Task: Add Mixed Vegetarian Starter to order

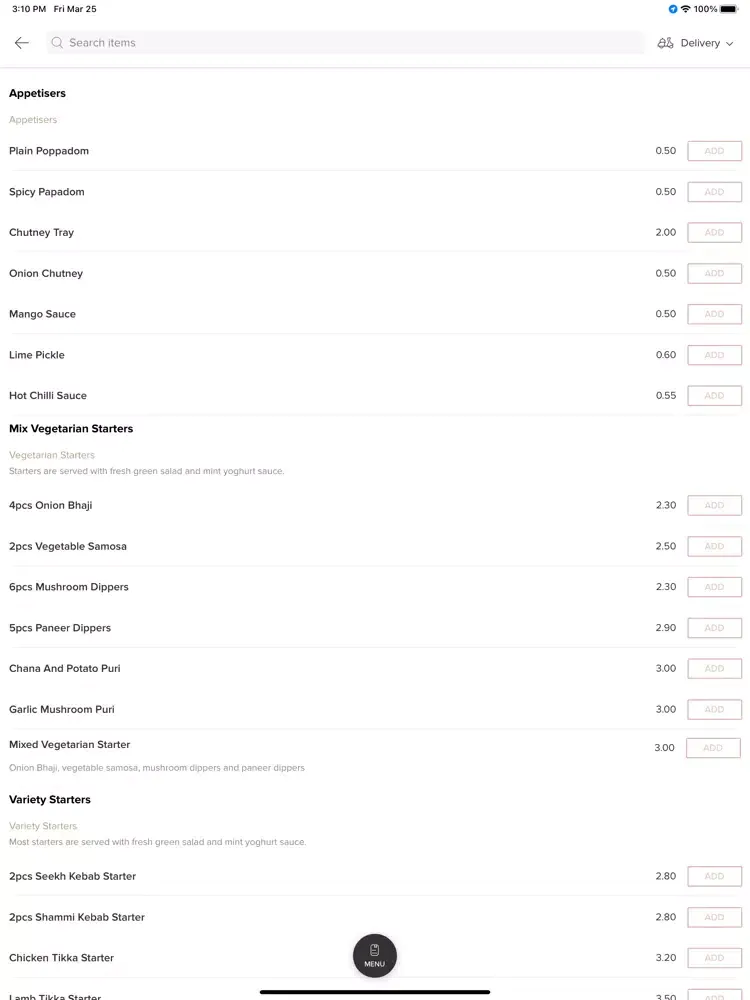Action: point(713,748)
